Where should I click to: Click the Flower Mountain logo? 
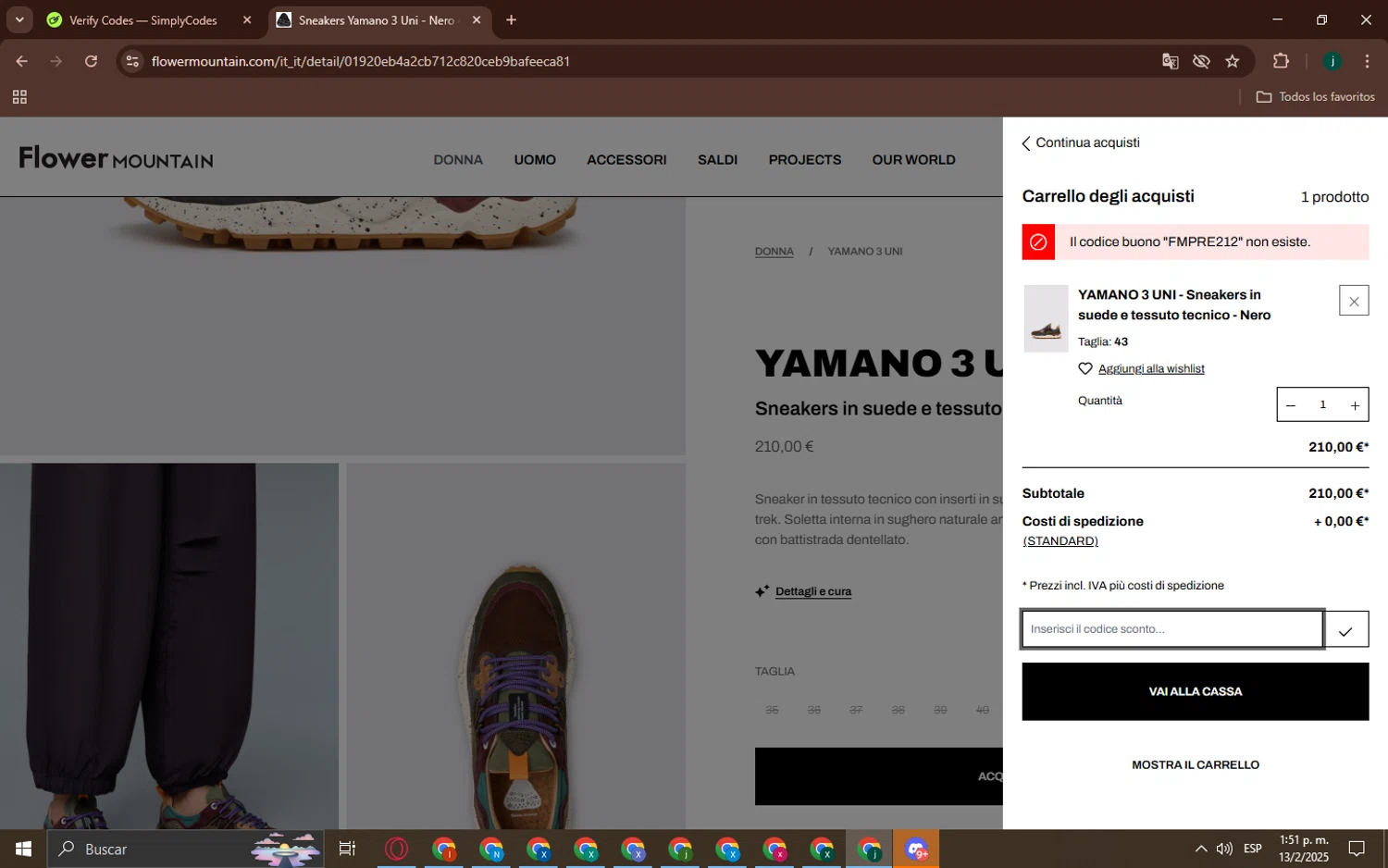(117, 158)
